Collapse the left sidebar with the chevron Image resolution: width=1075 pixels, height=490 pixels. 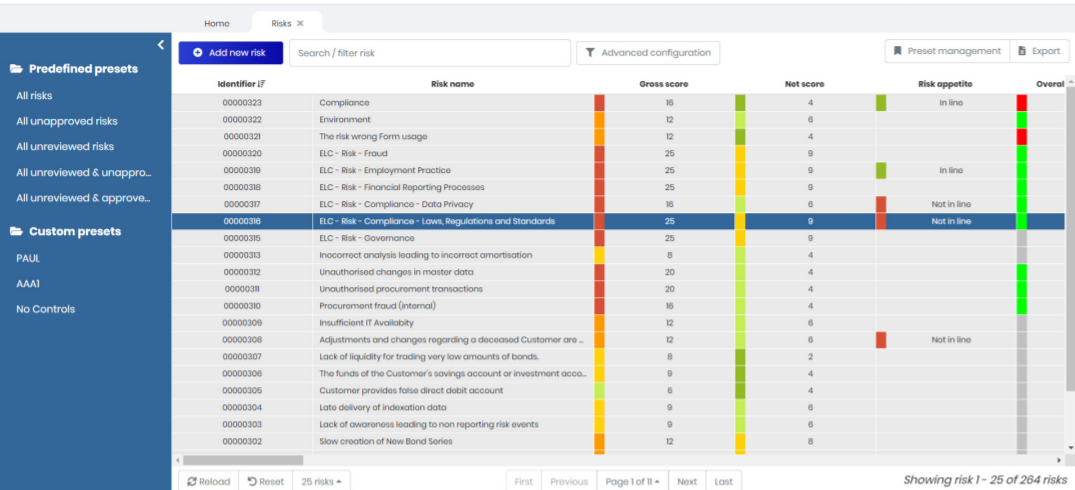161,45
